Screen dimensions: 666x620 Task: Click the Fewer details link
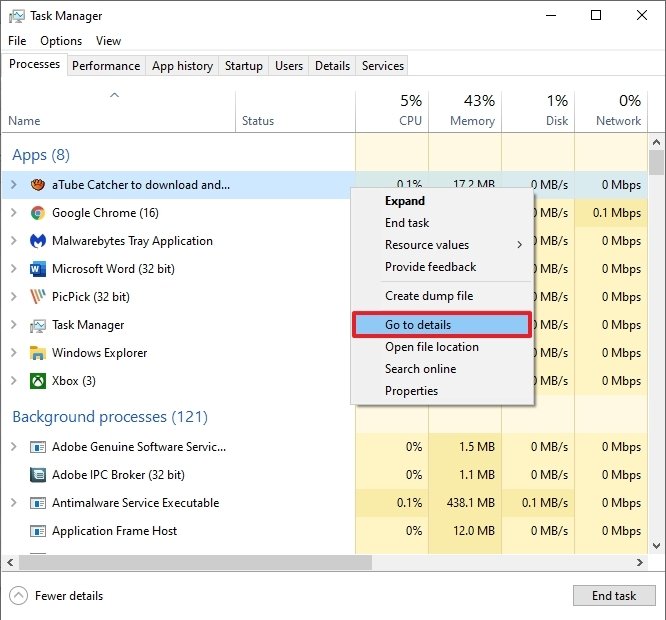69,596
